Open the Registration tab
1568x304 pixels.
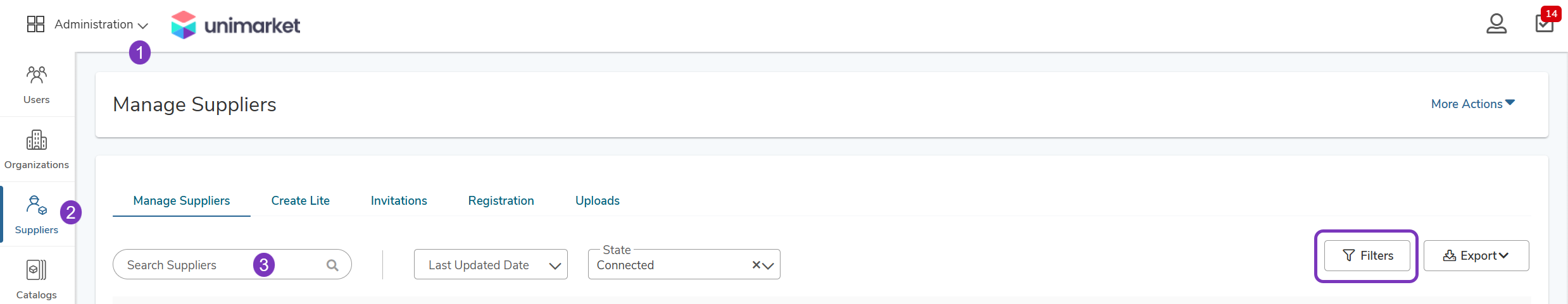click(x=501, y=200)
